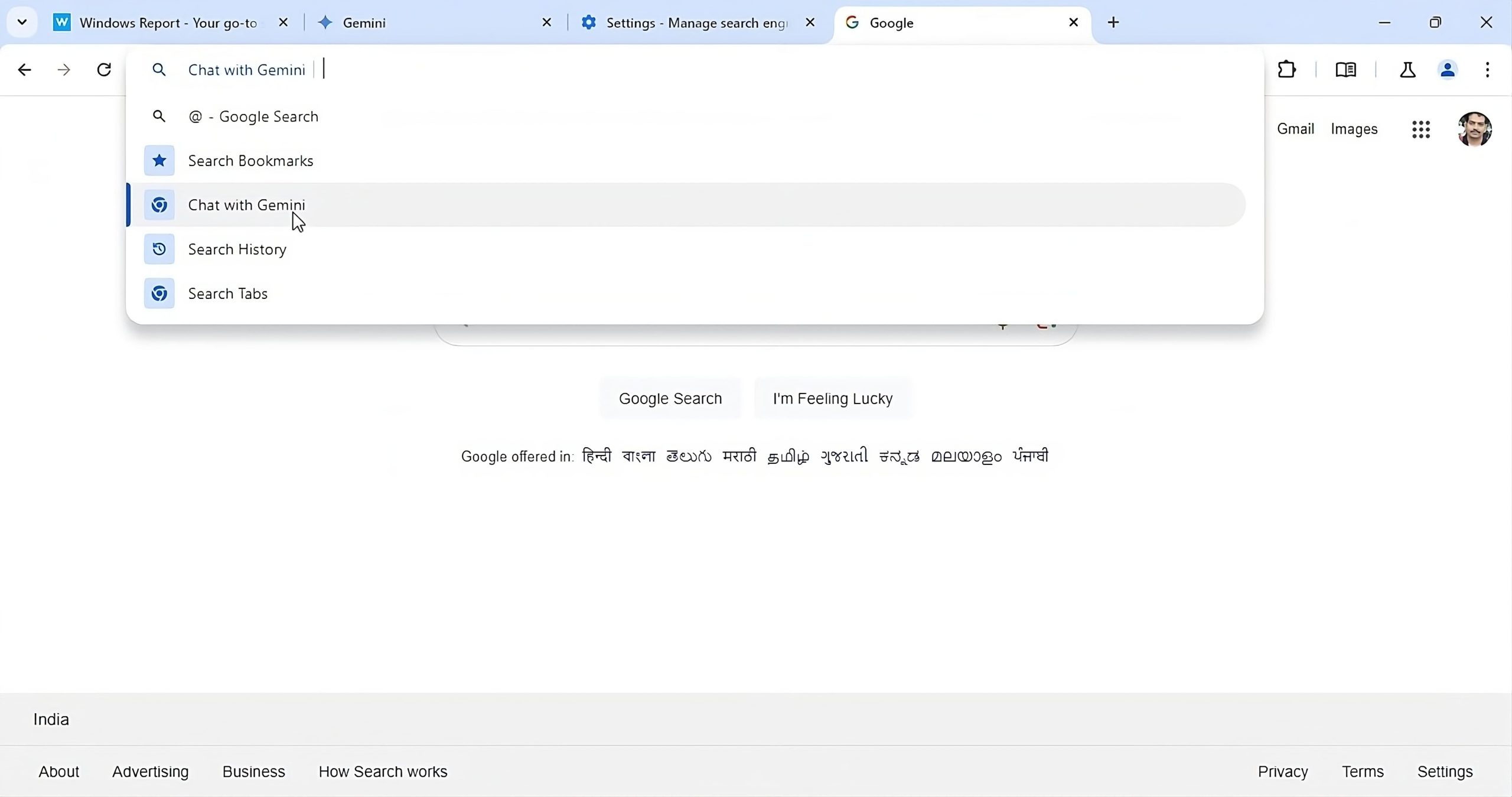This screenshot has height=797, width=1512.
Task: Expand the tab search dropdown arrow
Action: tap(22, 22)
